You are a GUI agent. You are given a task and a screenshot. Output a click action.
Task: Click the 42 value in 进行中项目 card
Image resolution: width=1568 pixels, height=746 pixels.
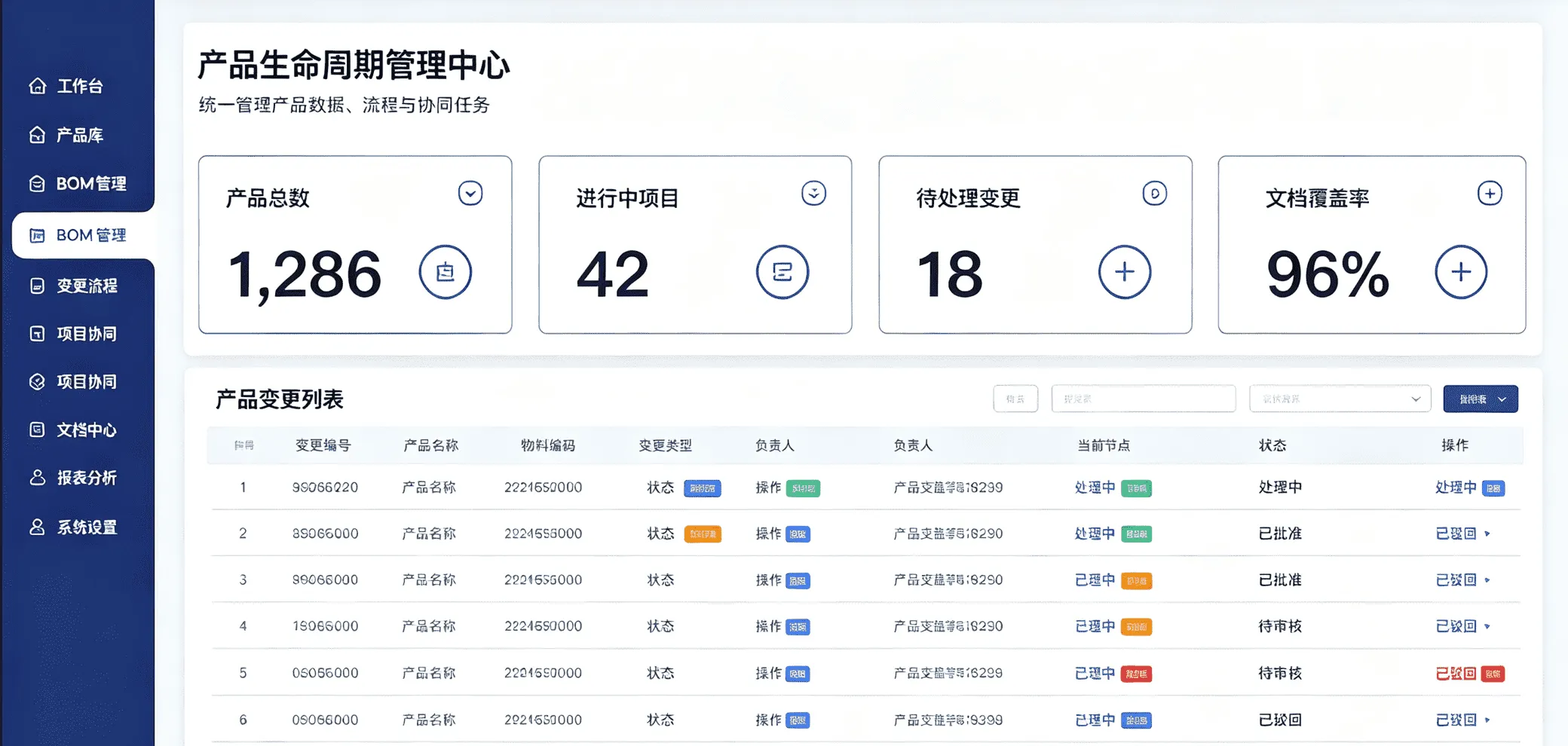(612, 275)
